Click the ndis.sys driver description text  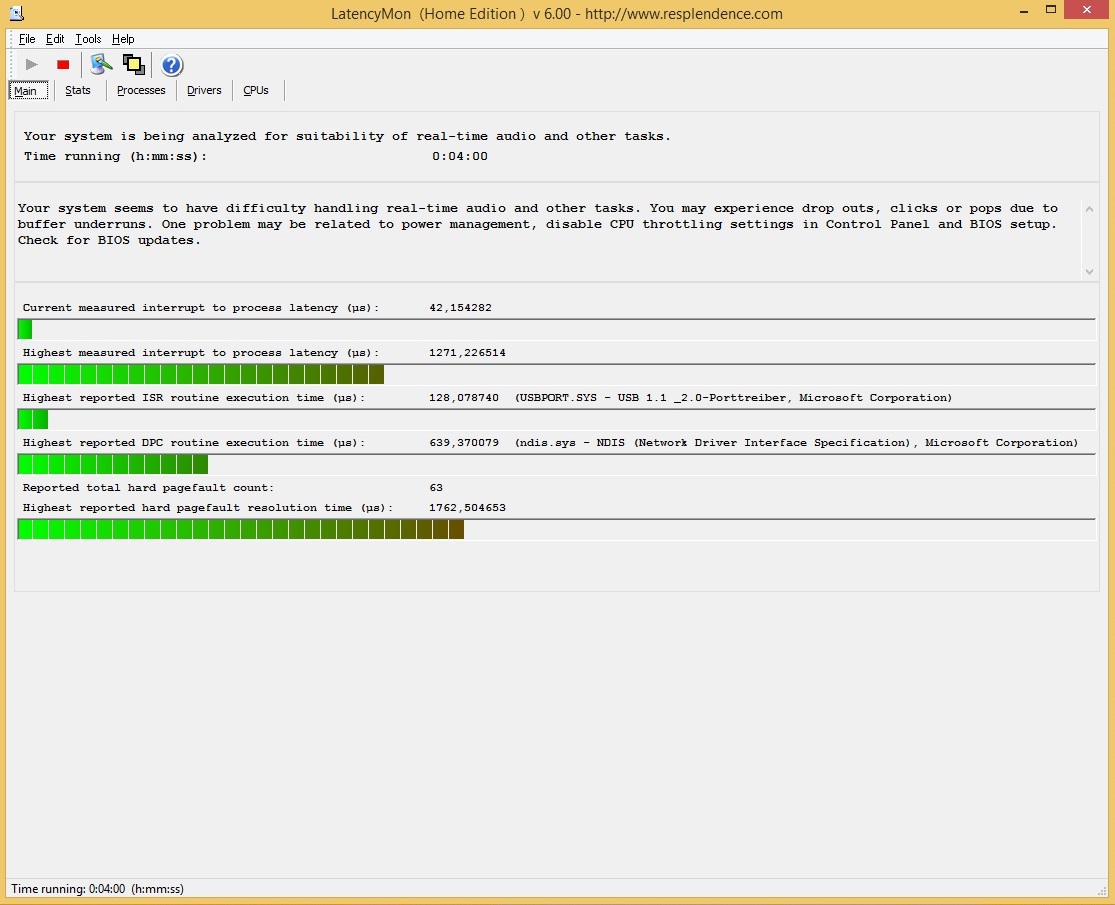pyautogui.click(x=796, y=442)
